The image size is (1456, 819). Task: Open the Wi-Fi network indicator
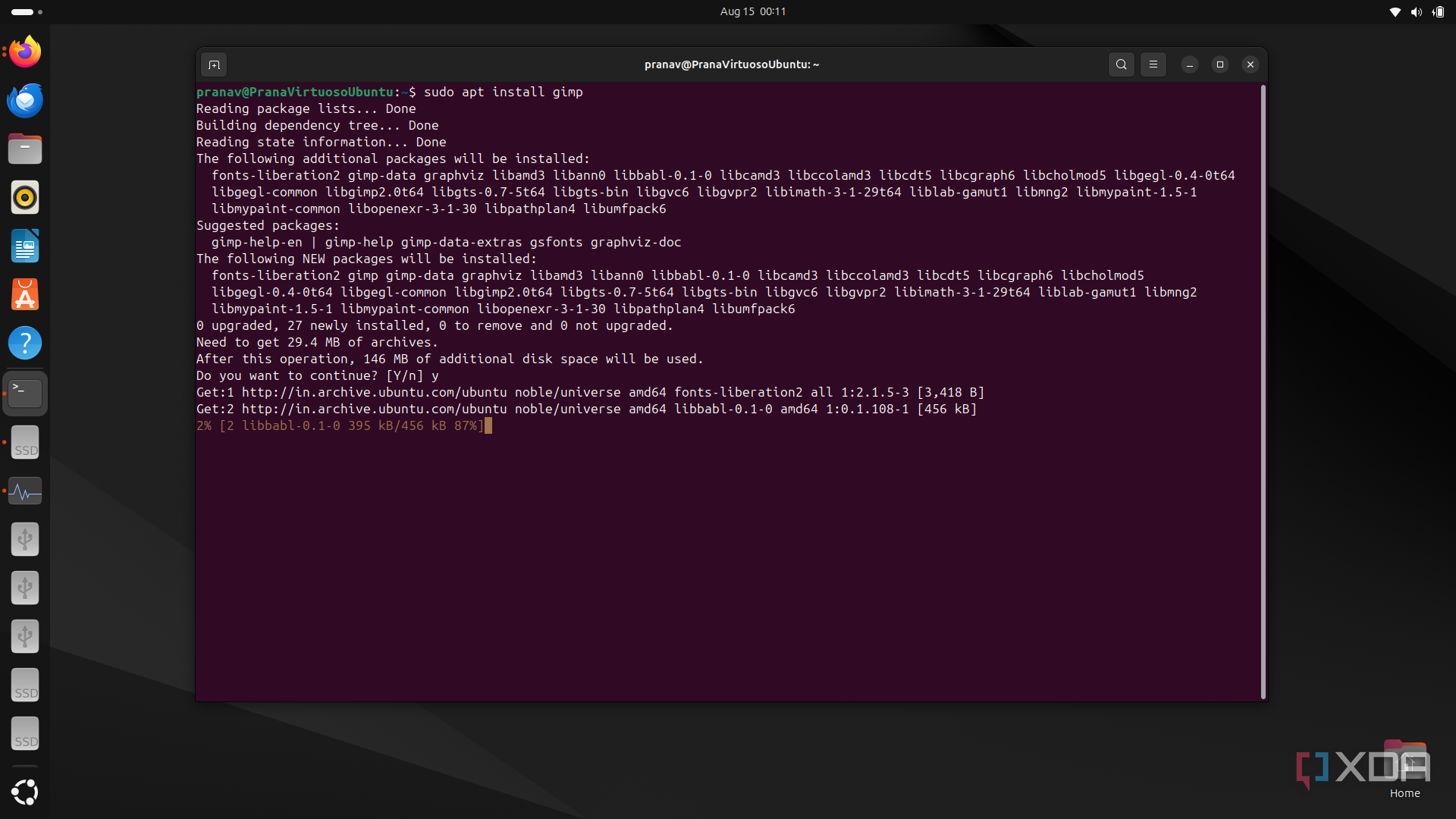1395,12
